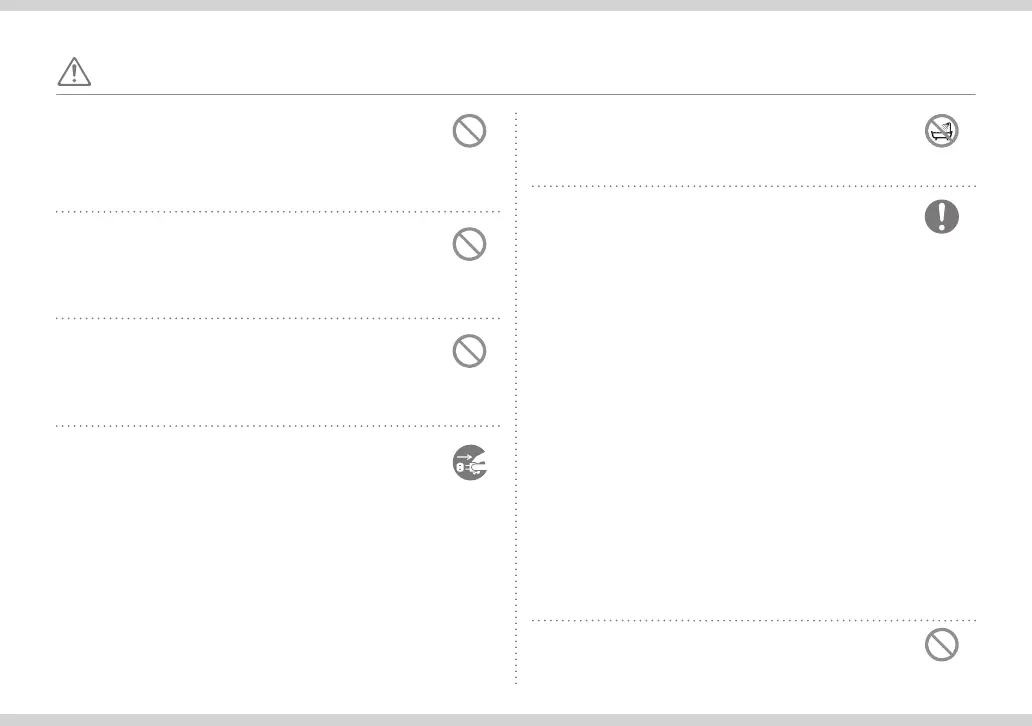Click the blank section beneath the unplug icon
The image size is (1032, 726).
click(278, 580)
